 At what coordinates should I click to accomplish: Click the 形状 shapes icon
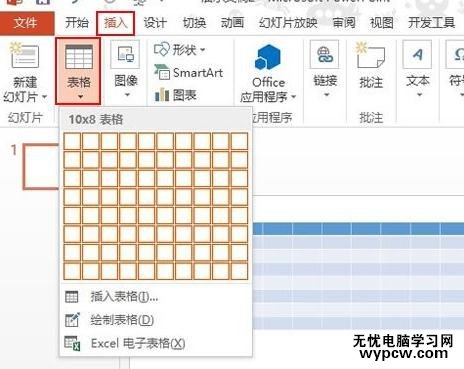(x=162, y=49)
